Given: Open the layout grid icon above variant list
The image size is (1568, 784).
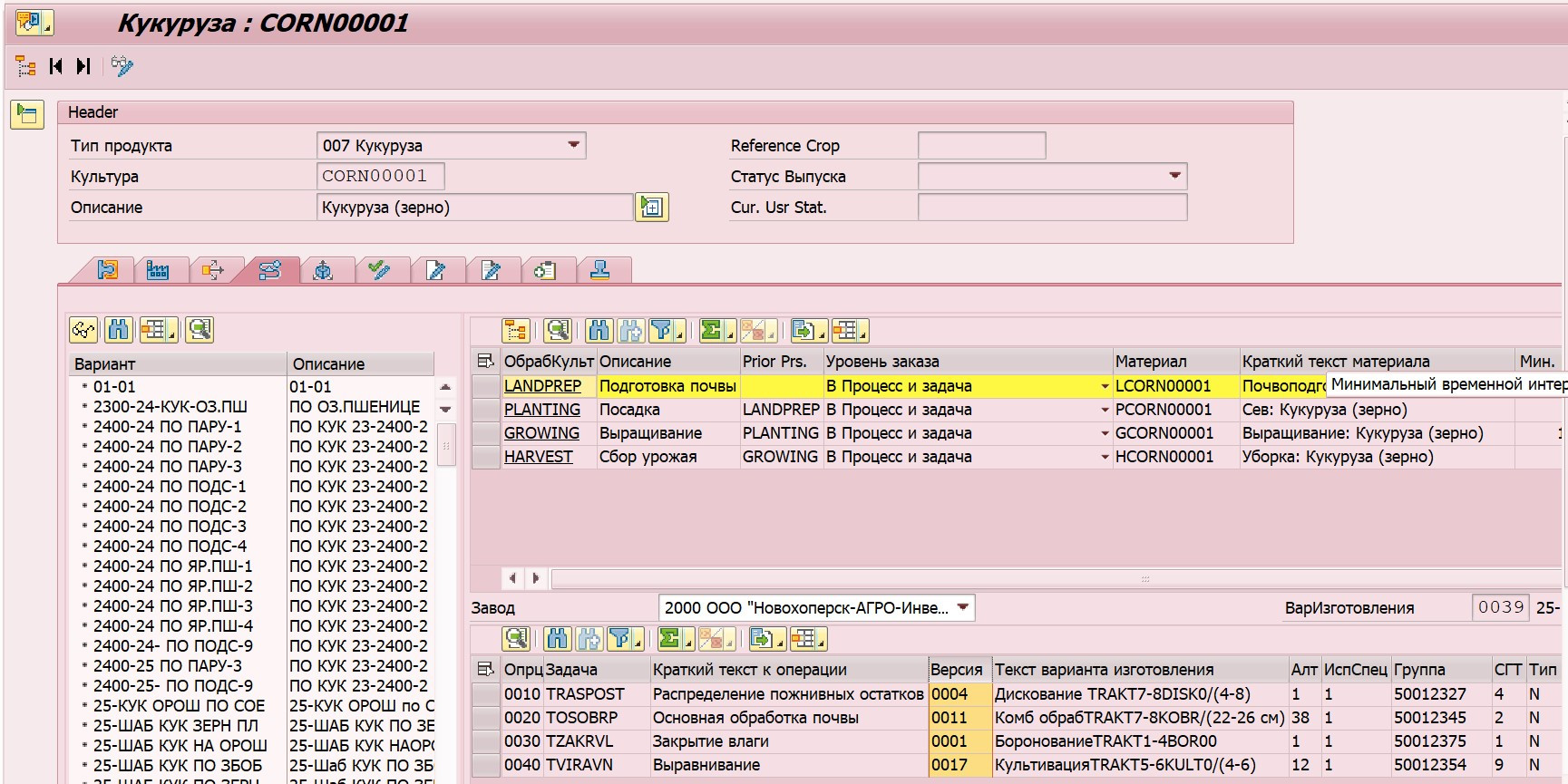Looking at the screenshot, I should (x=158, y=330).
